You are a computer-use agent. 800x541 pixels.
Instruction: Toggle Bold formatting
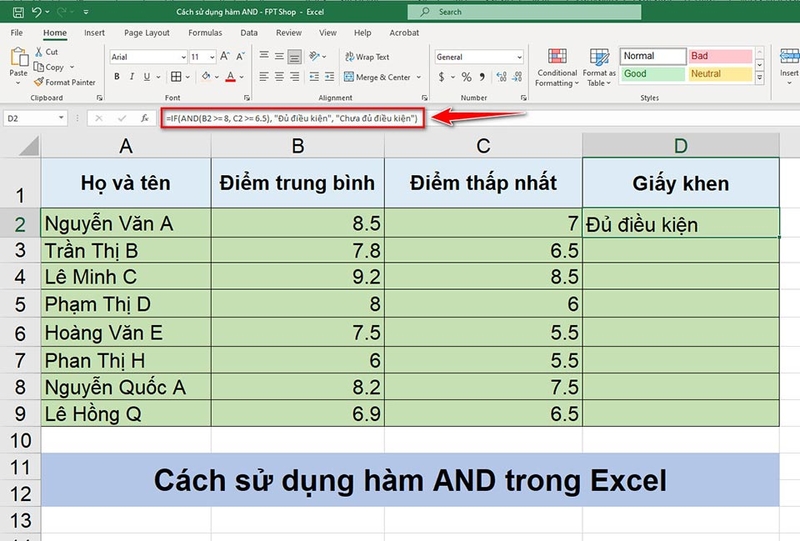117,77
